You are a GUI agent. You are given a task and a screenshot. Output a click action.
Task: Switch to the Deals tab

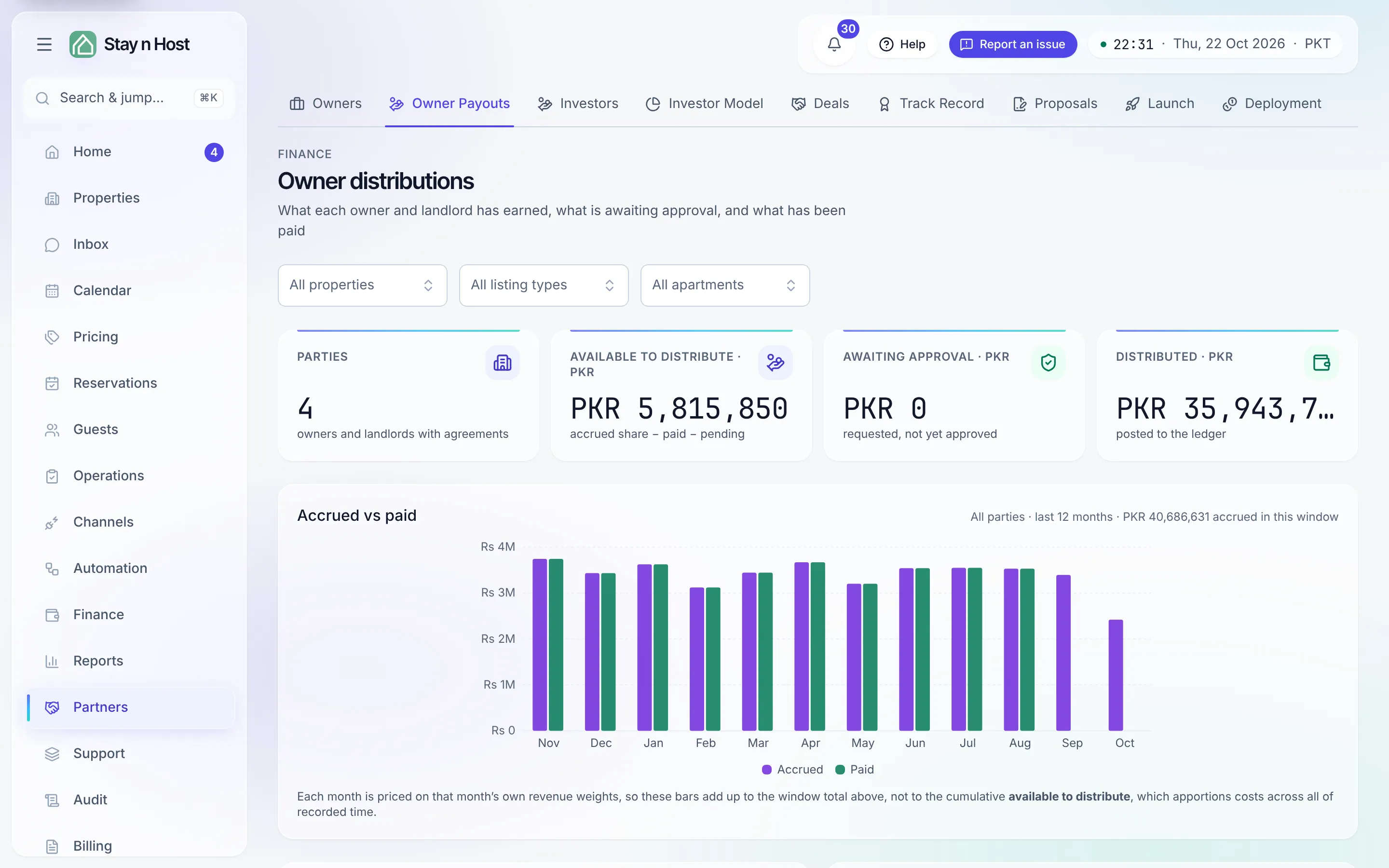click(x=819, y=104)
